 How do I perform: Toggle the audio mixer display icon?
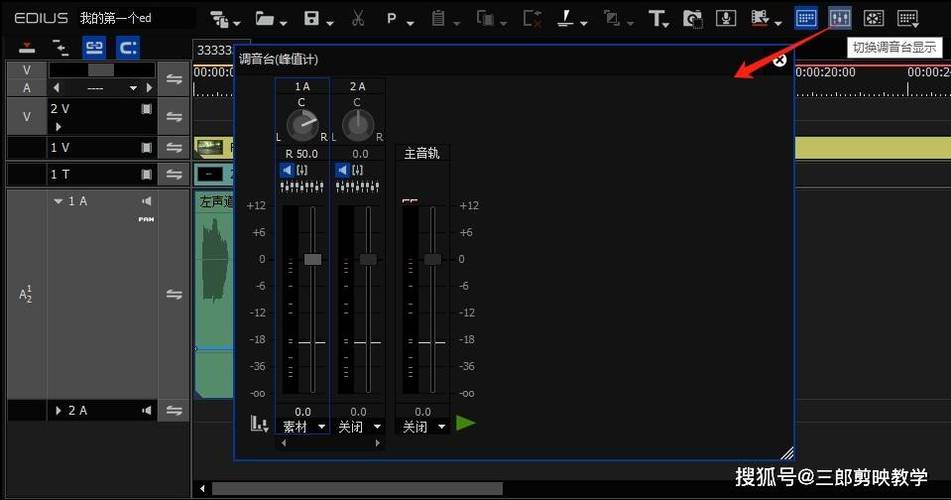[x=840, y=18]
